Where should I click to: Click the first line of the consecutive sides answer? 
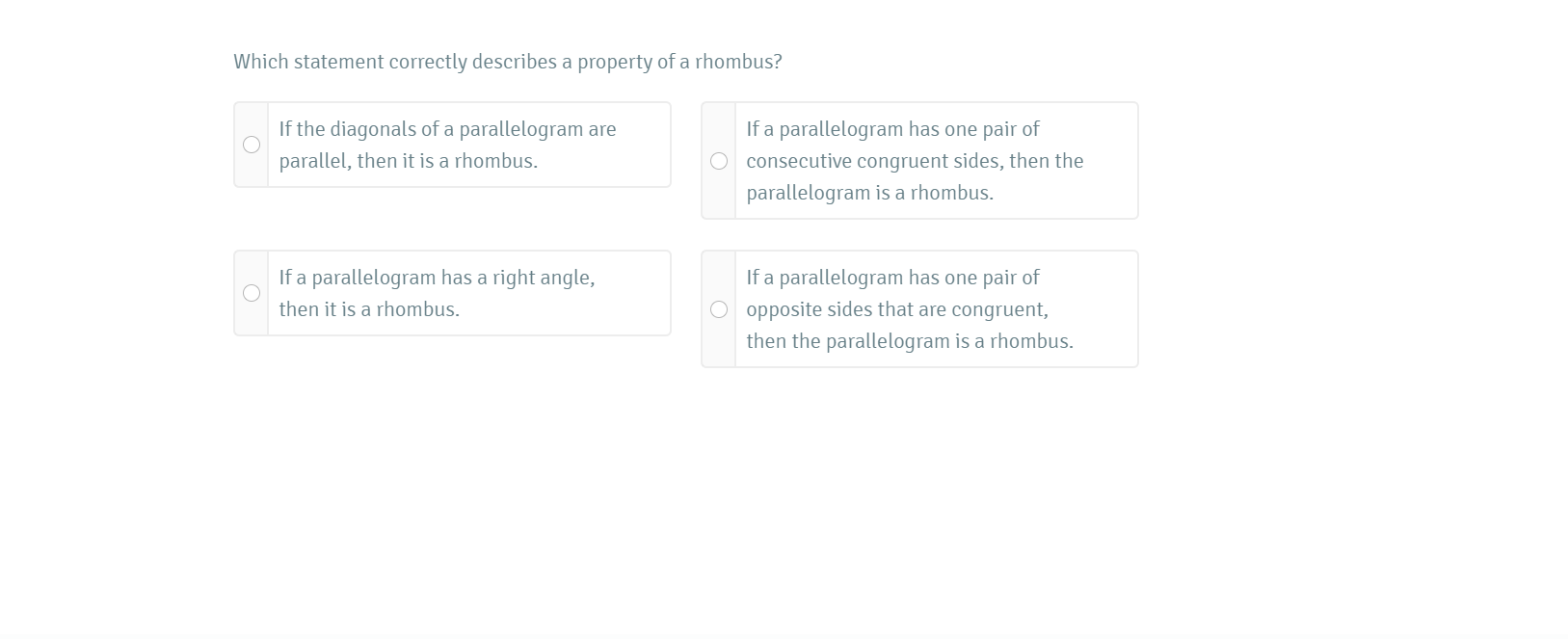(892, 129)
